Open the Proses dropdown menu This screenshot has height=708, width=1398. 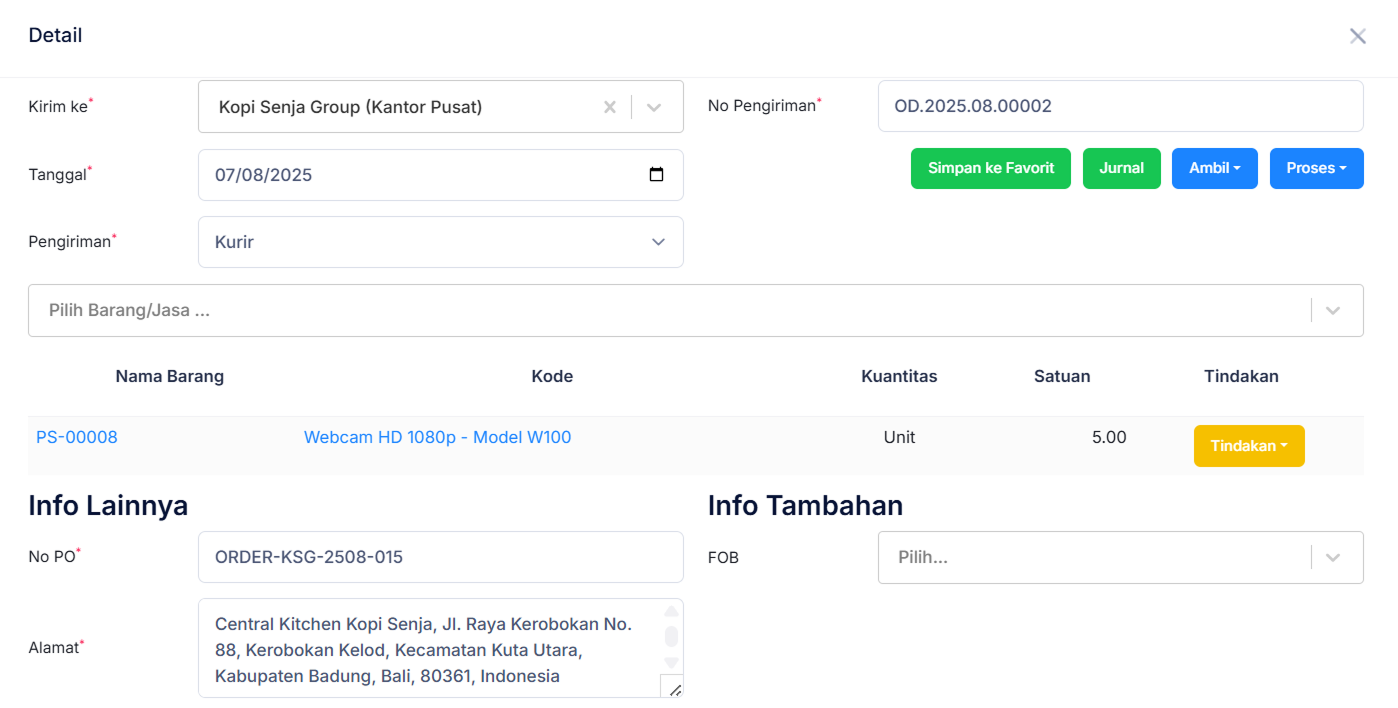pos(1316,168)
